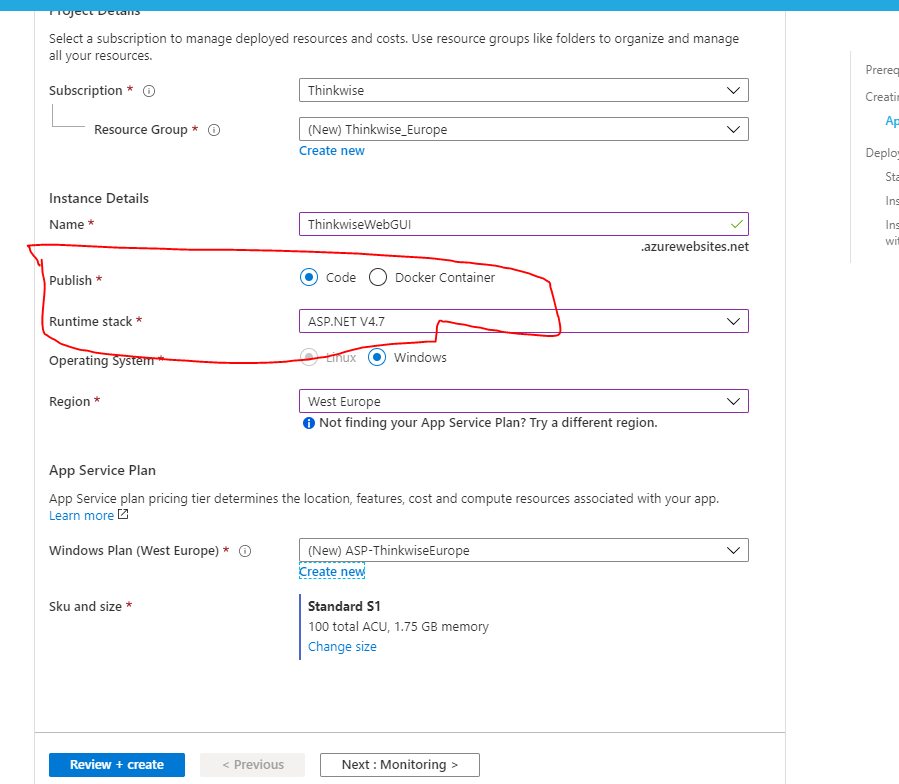Click the info icon beside Resource Group
This screenshot has width=899, height=784.
click(x=214, y=129)
